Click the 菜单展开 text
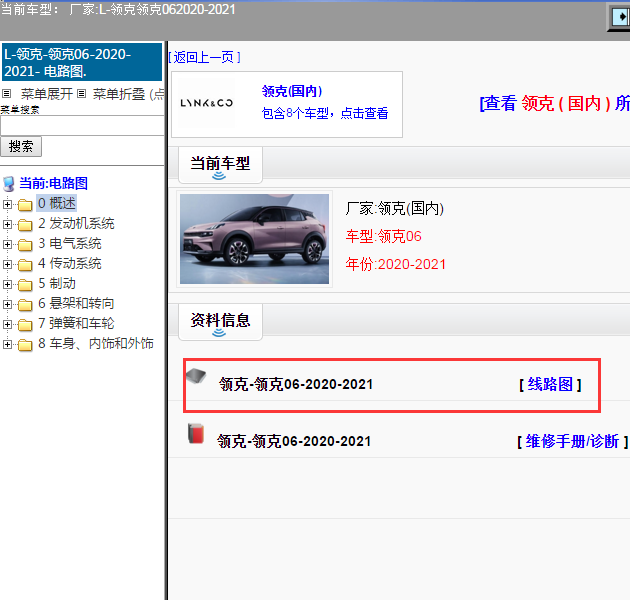 pyautogui.click(x=47, y=94)
